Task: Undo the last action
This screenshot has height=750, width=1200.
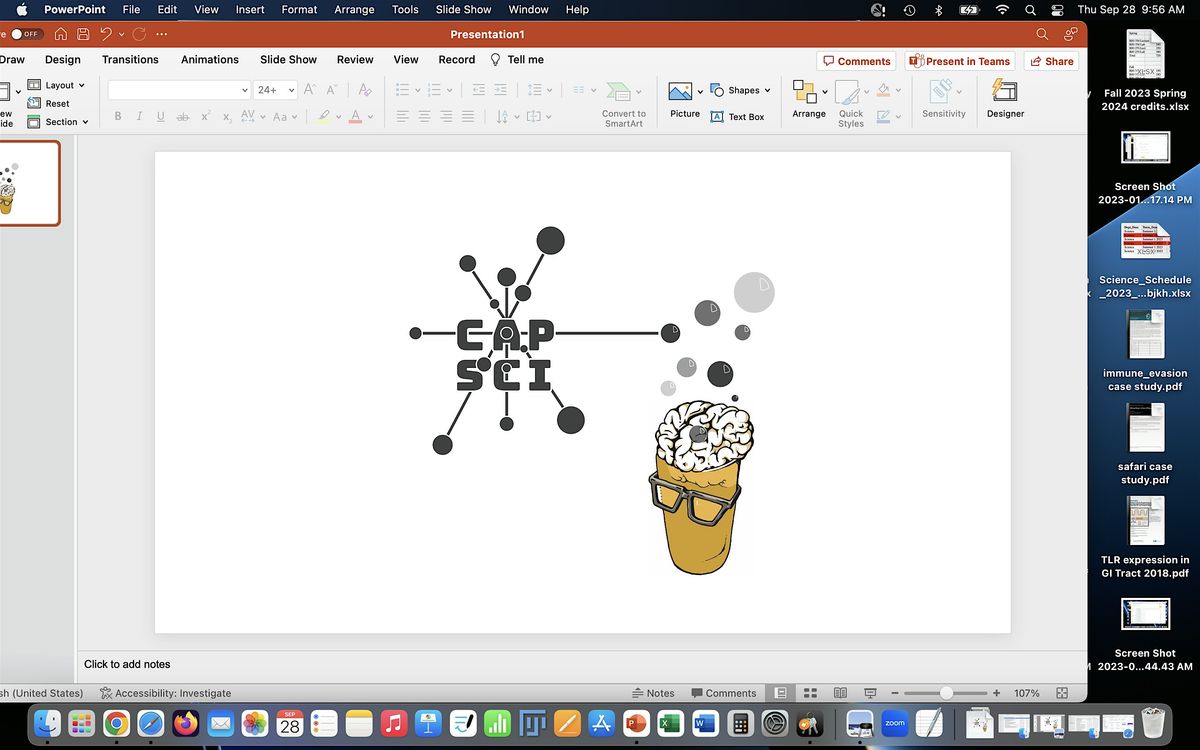Action: click(106, 33)
